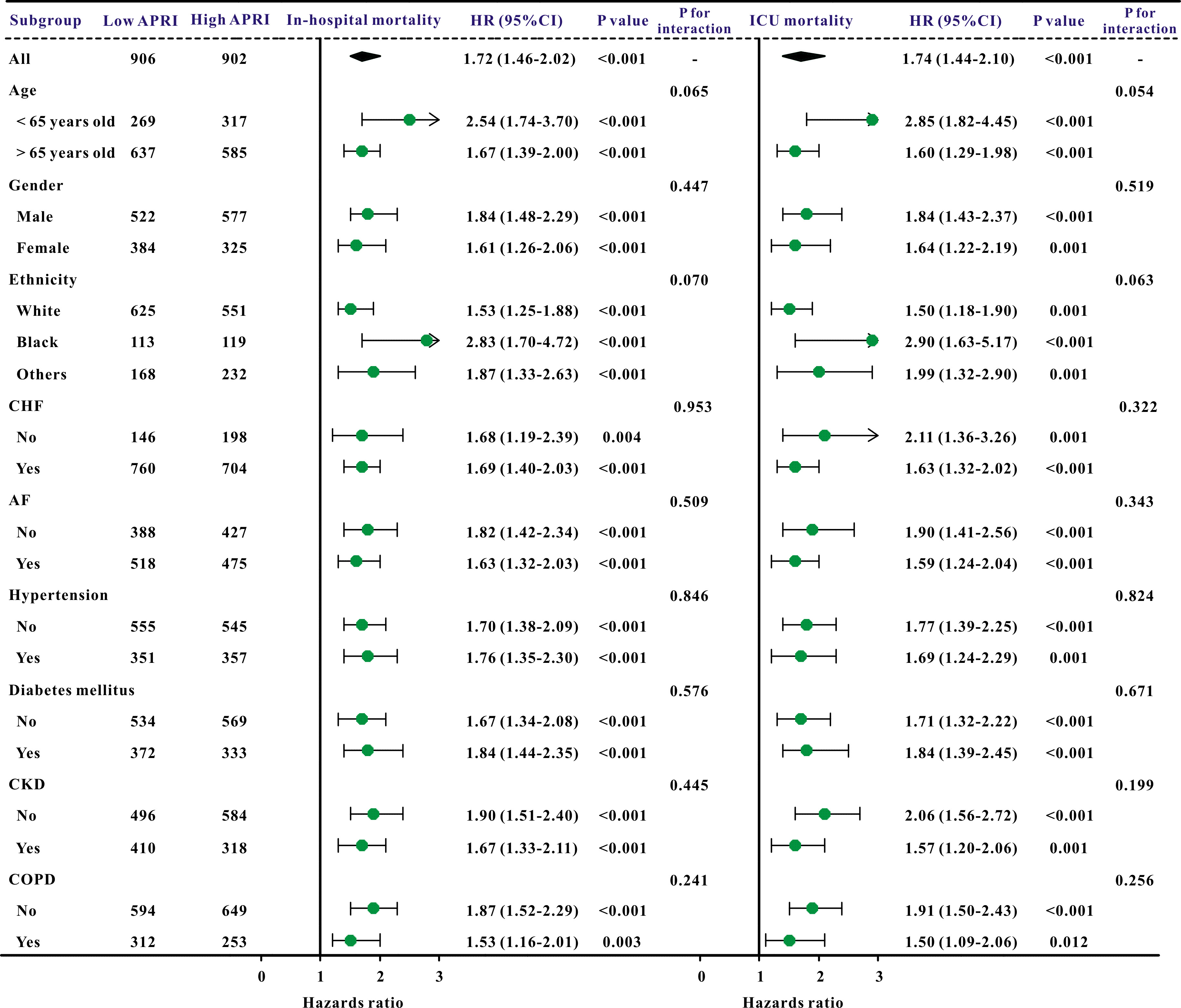Select the Diabetes mellitus subgroup label
Screen dimensions: 1181x1008
click(72, 690)
